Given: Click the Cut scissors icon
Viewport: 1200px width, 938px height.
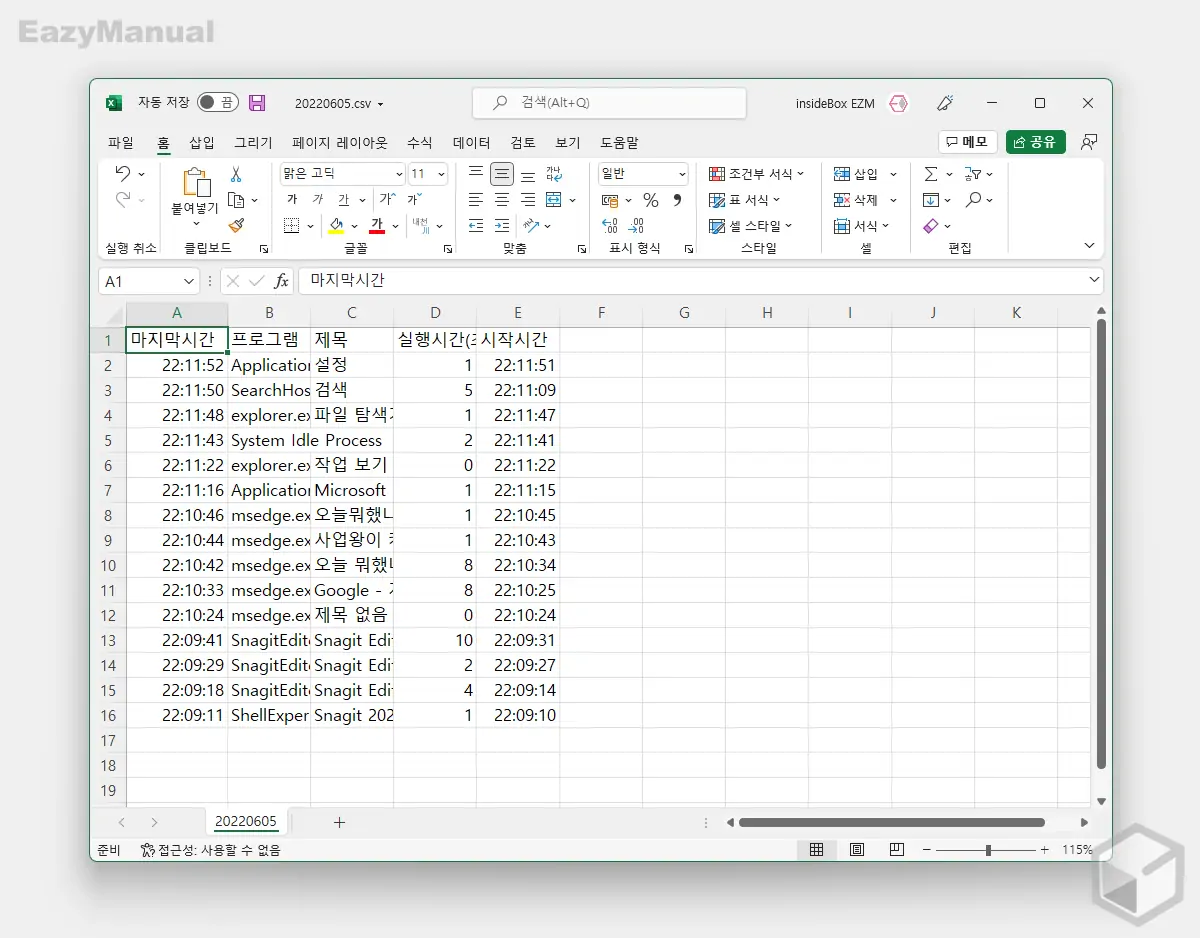Looking at the screenshot, I should (x=236, y=174).
